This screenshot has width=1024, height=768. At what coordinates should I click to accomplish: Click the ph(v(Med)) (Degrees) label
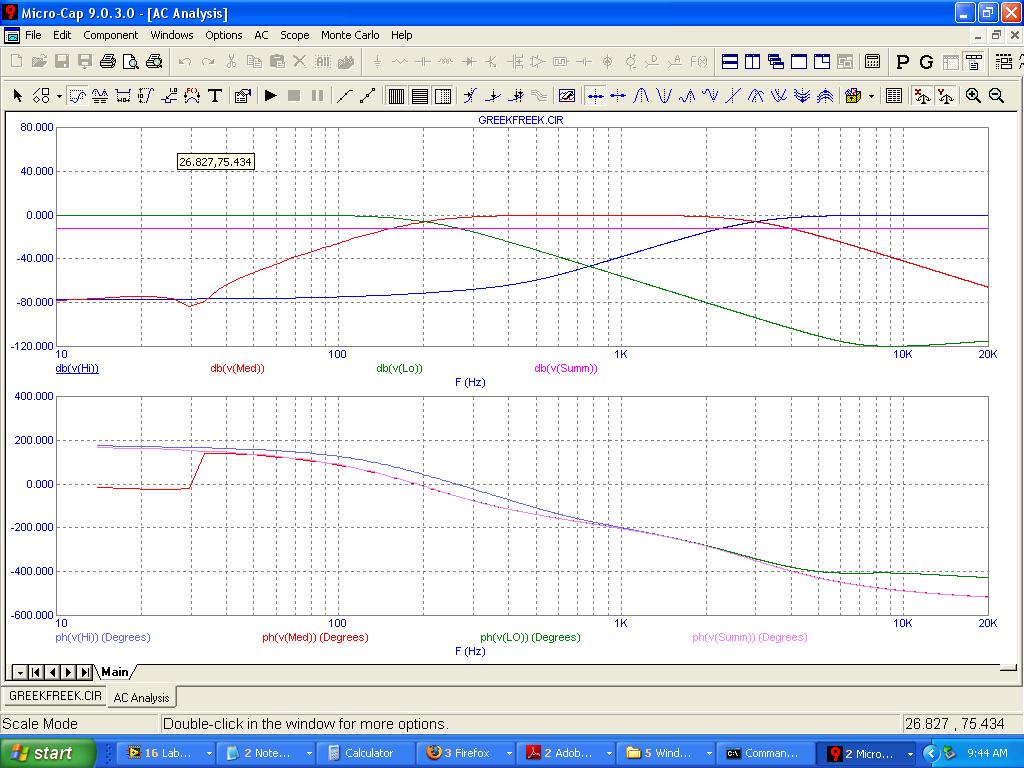(x=315, y=637)
